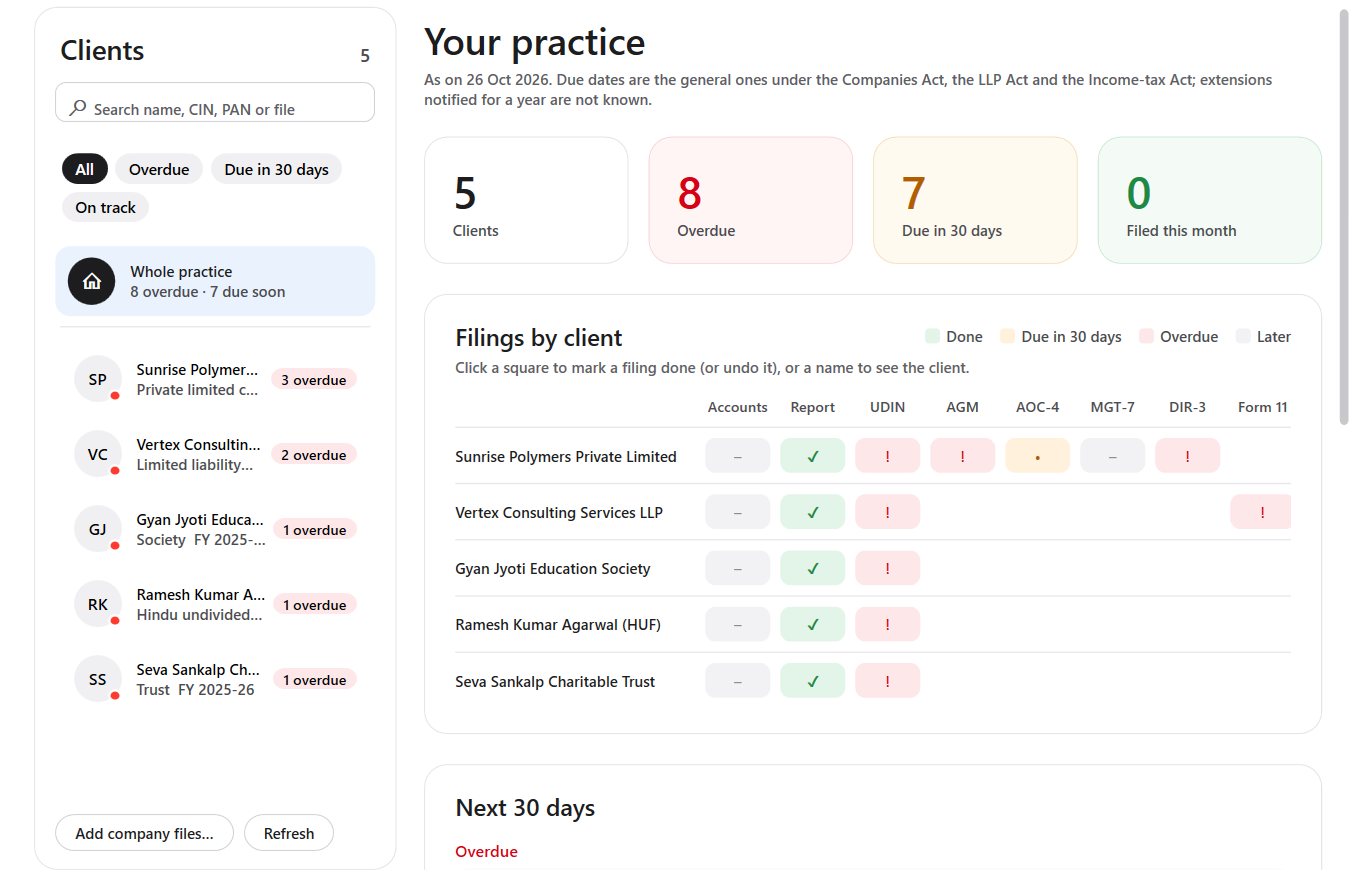The image size is (1370, 890).
Task: Mark Sunrise Polymers AGM filing done
Action: 963,456
